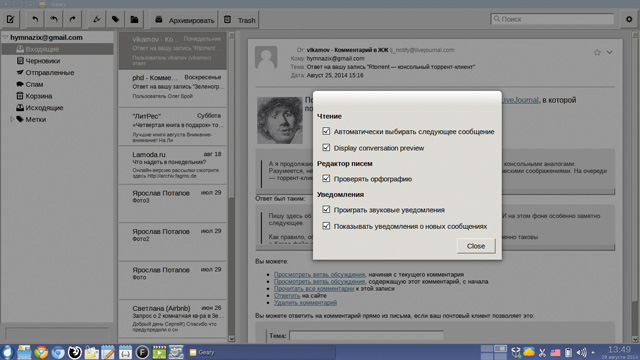Click the volume speaker tray icon
The width and height of the screenshot is (640, 360).
(x=581, y=352)
